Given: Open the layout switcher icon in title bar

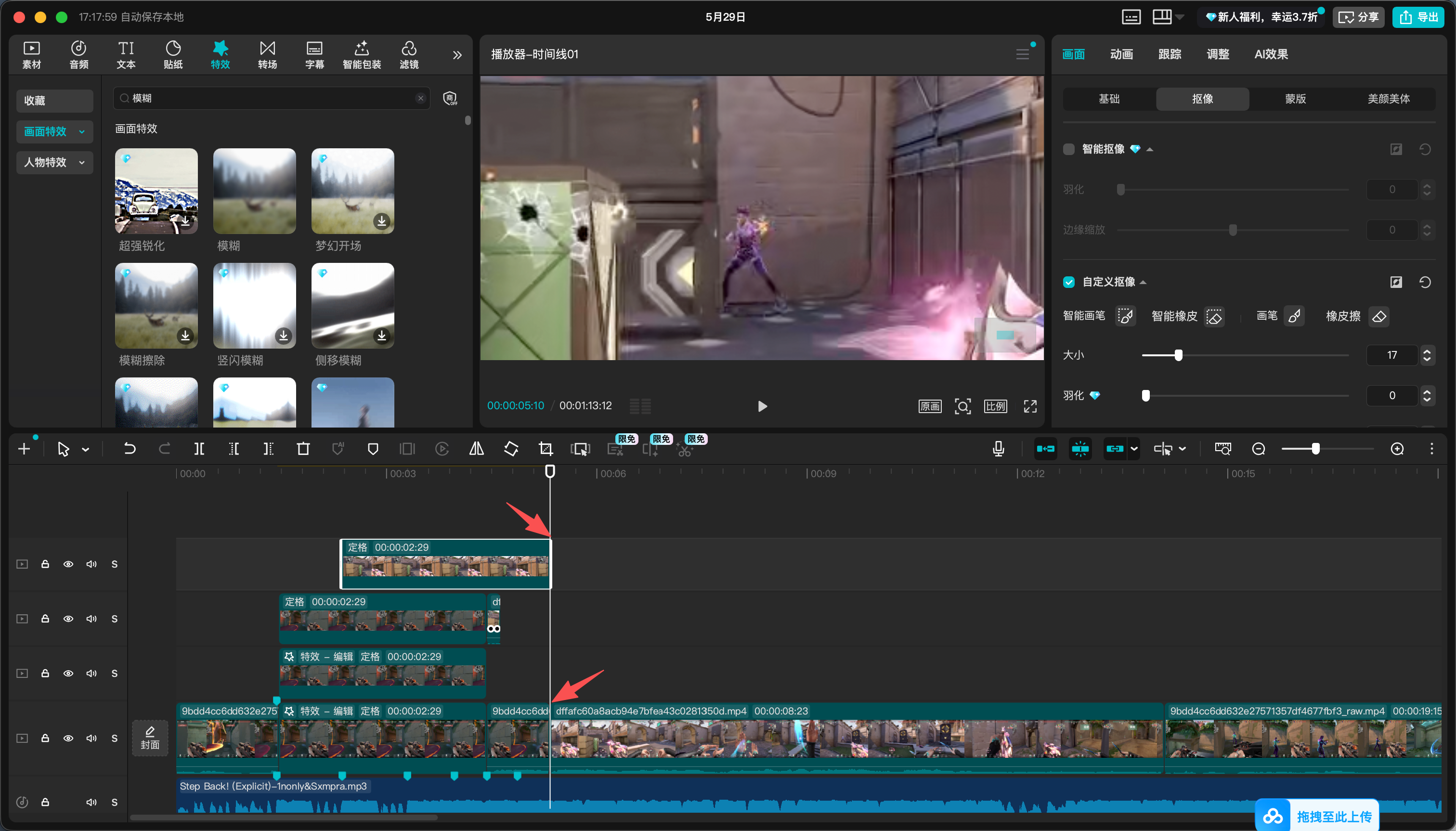Looking at the screenshot, I should coord(1161,16).
